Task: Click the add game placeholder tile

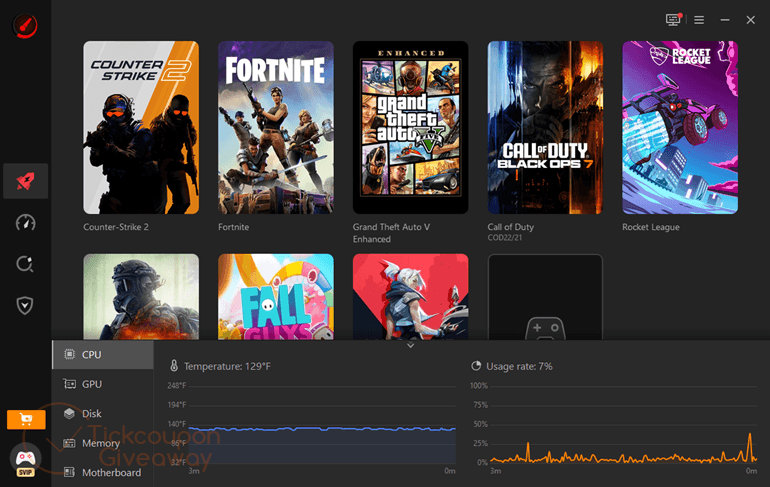Action: [x=545, y=297]
